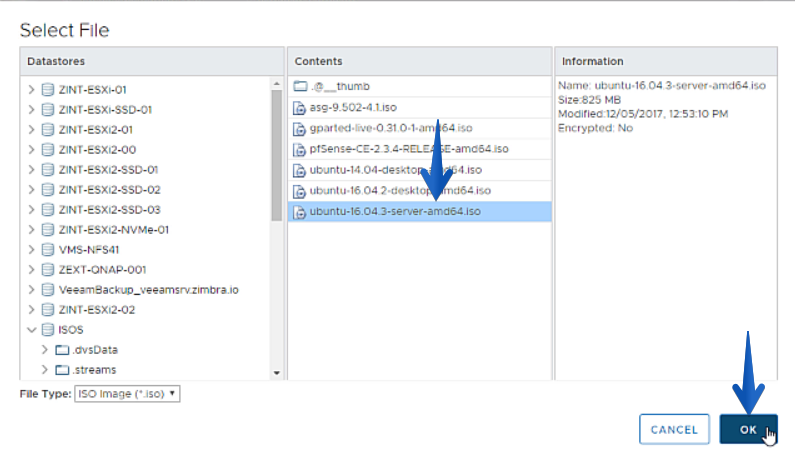Collapse the ISOS datastore
Screen dimensions: 795x462
click(31, 330)
